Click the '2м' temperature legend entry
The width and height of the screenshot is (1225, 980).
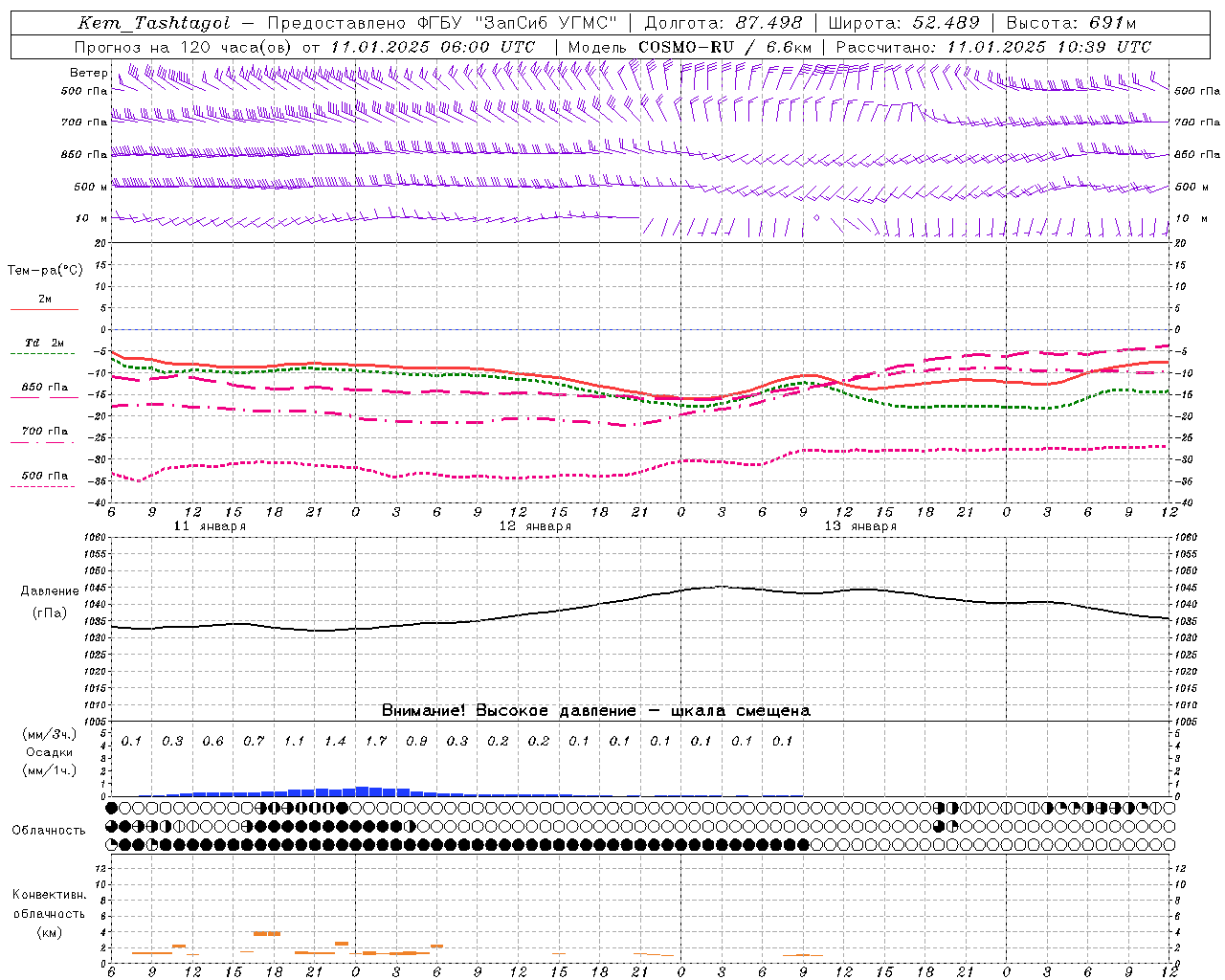click(x=45, y=299)
